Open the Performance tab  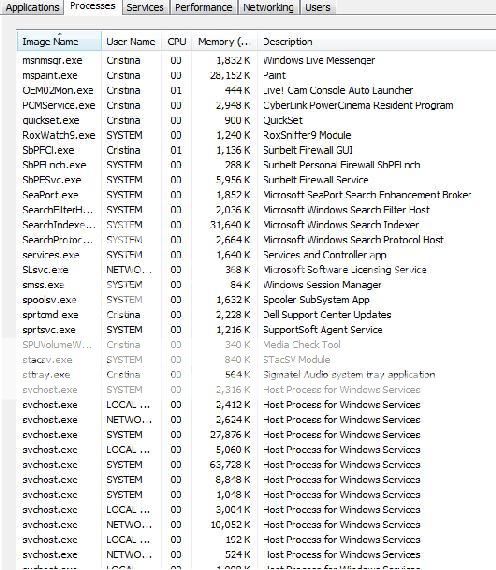click(203, 8)
